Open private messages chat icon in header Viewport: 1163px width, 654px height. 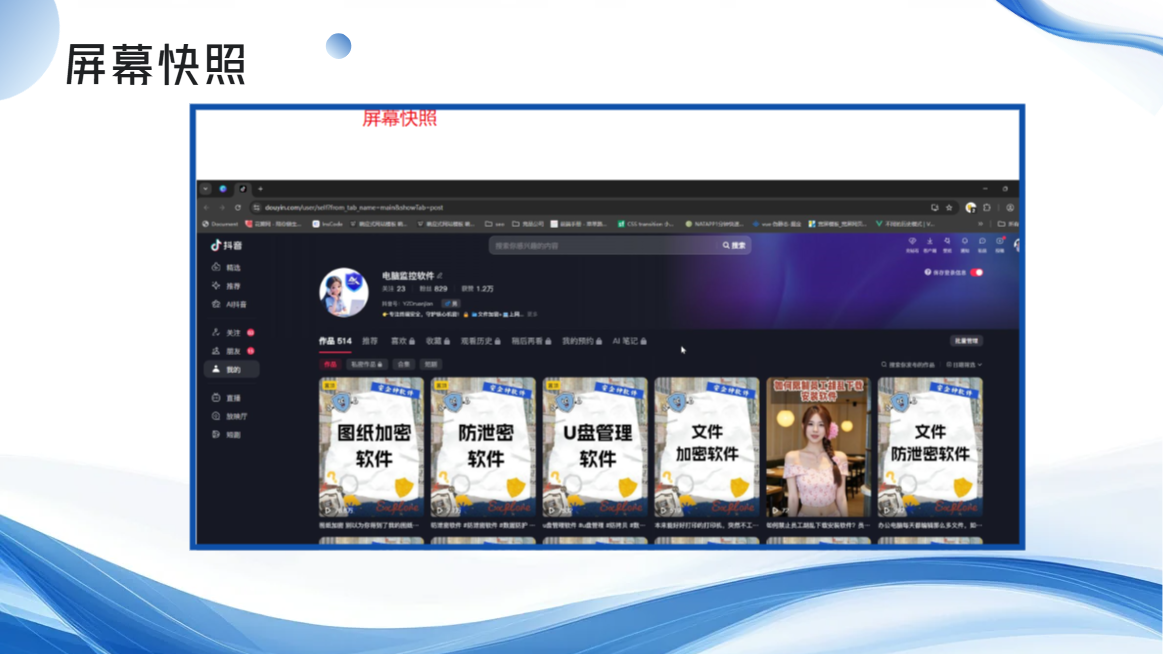tap(982, 241)
